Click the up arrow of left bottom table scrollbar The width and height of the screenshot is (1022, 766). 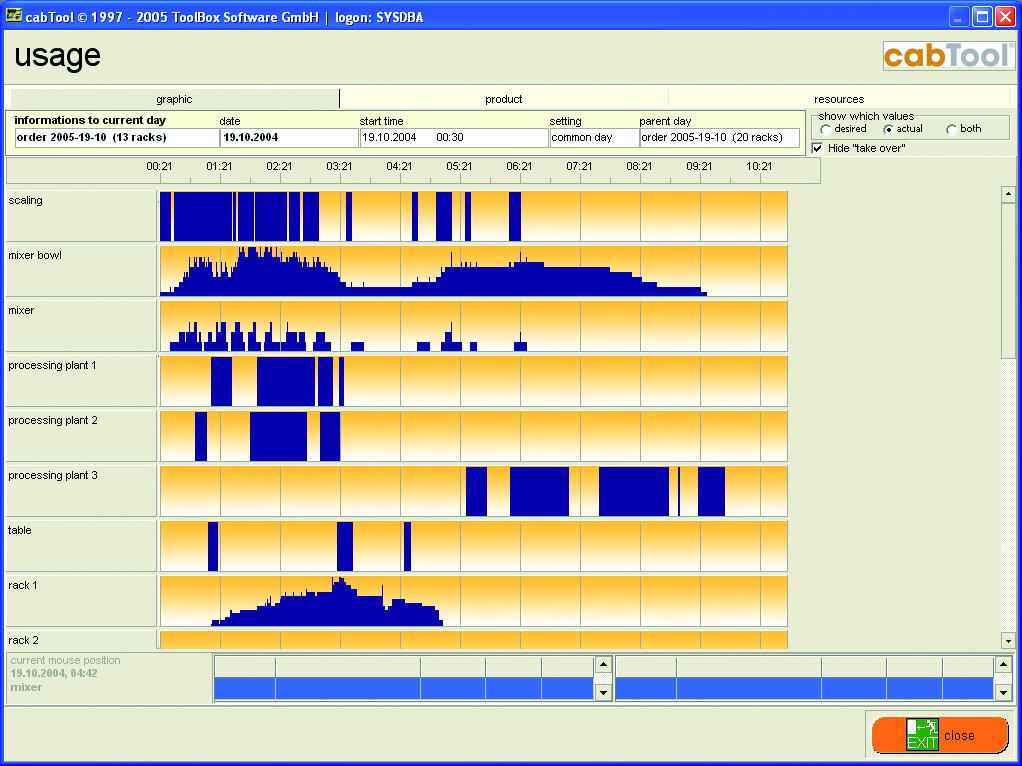603,665
